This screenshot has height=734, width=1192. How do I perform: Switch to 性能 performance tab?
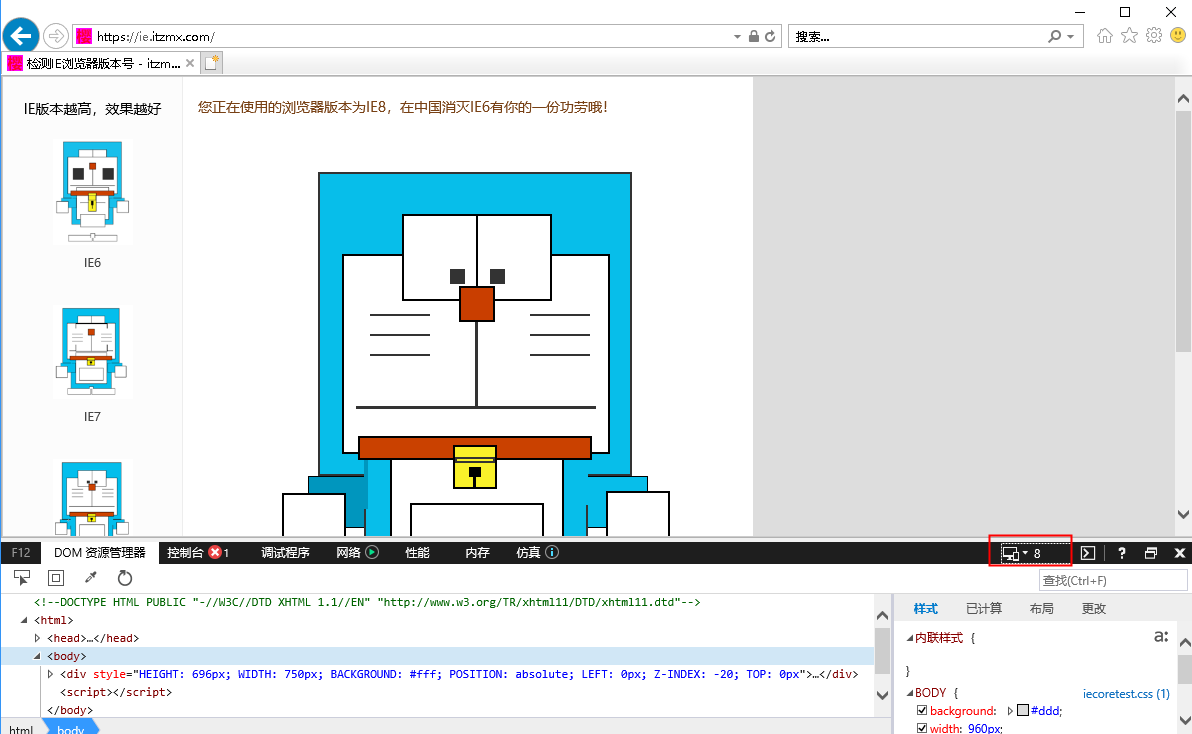[417, 552]
